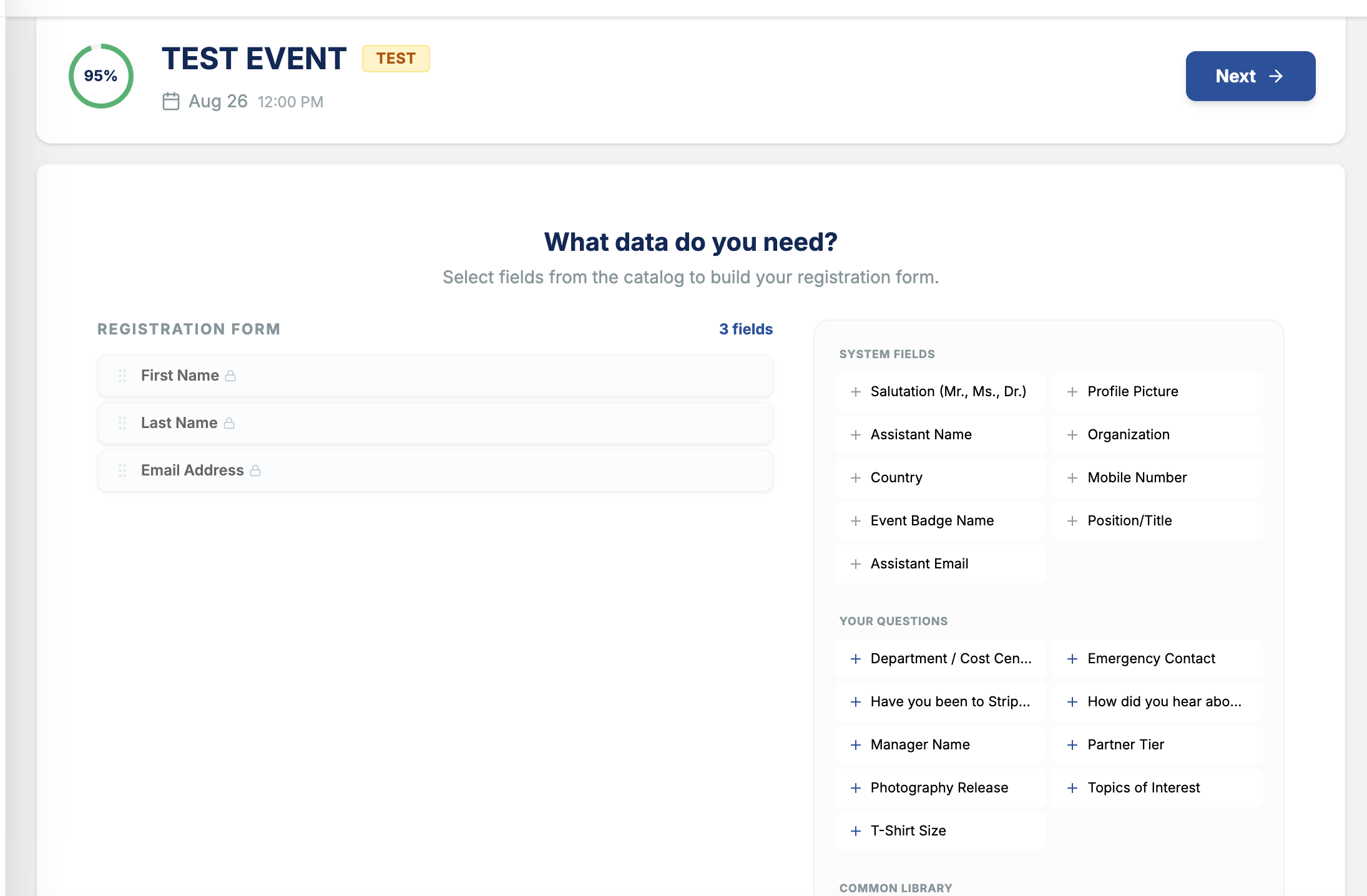Image resolution: width=1367 pixels, height=896 pixels.
Task: Click the YOUR QUESTIONS heading
Action: point(893,621)
